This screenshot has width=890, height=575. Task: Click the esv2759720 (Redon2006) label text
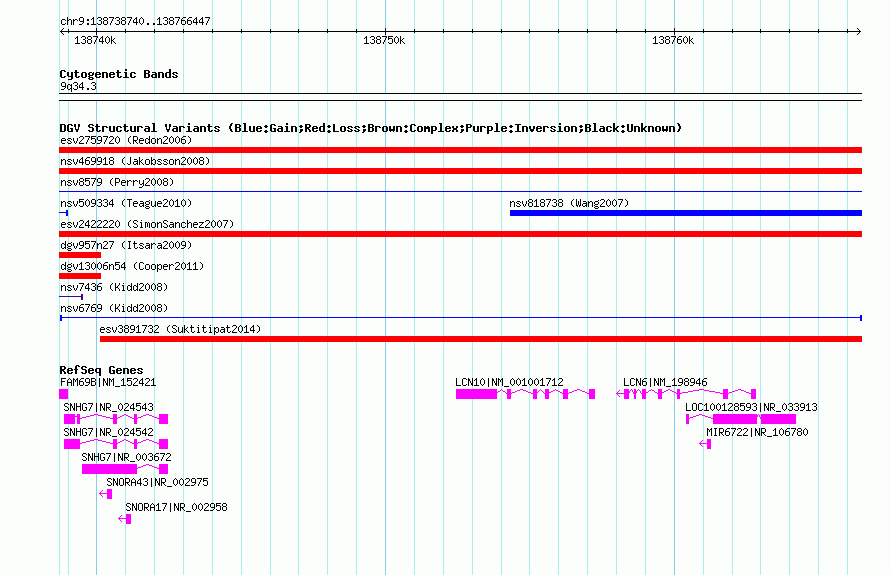[126, 140]
